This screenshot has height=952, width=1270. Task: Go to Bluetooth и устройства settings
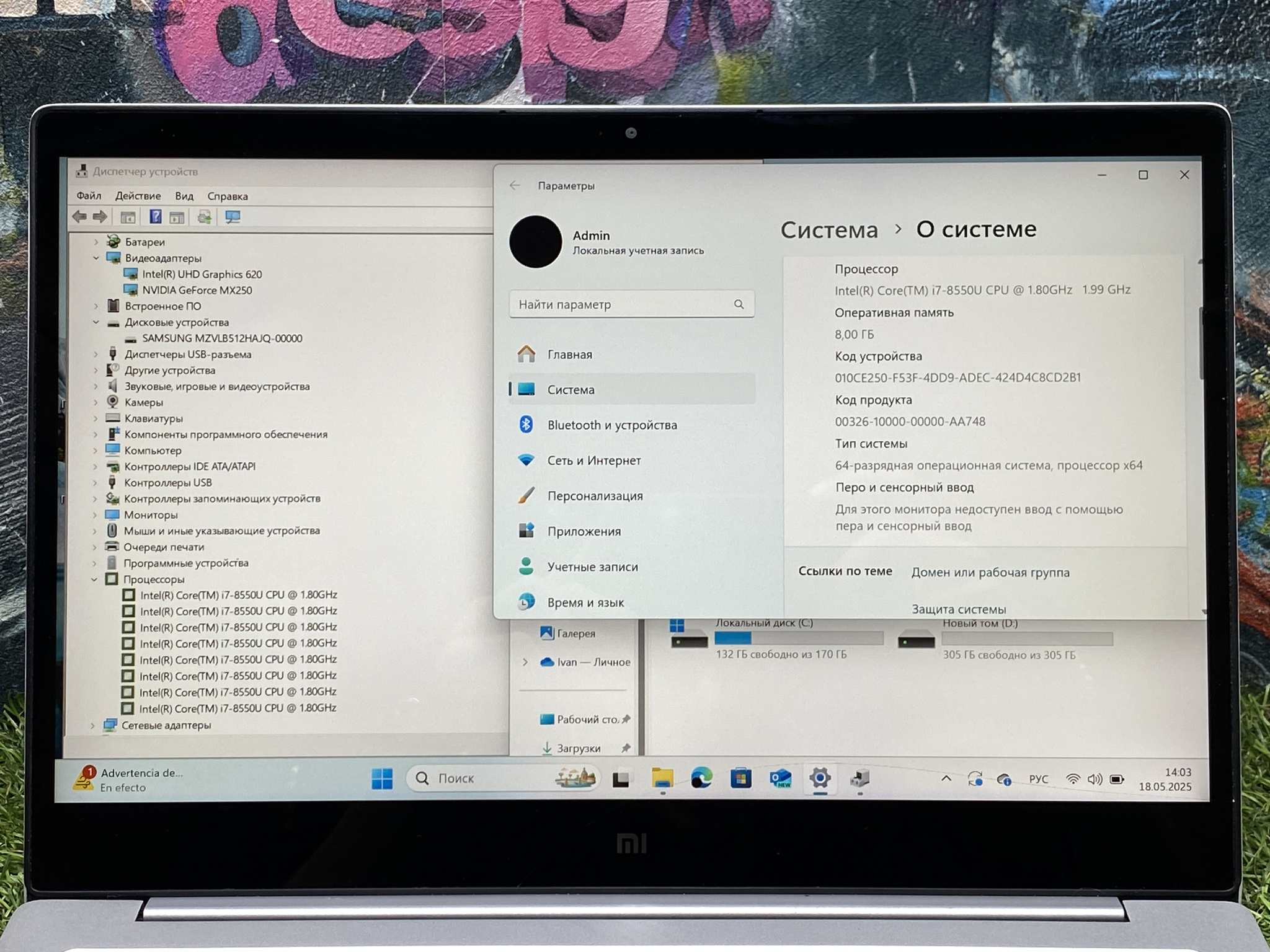(611, 425)
